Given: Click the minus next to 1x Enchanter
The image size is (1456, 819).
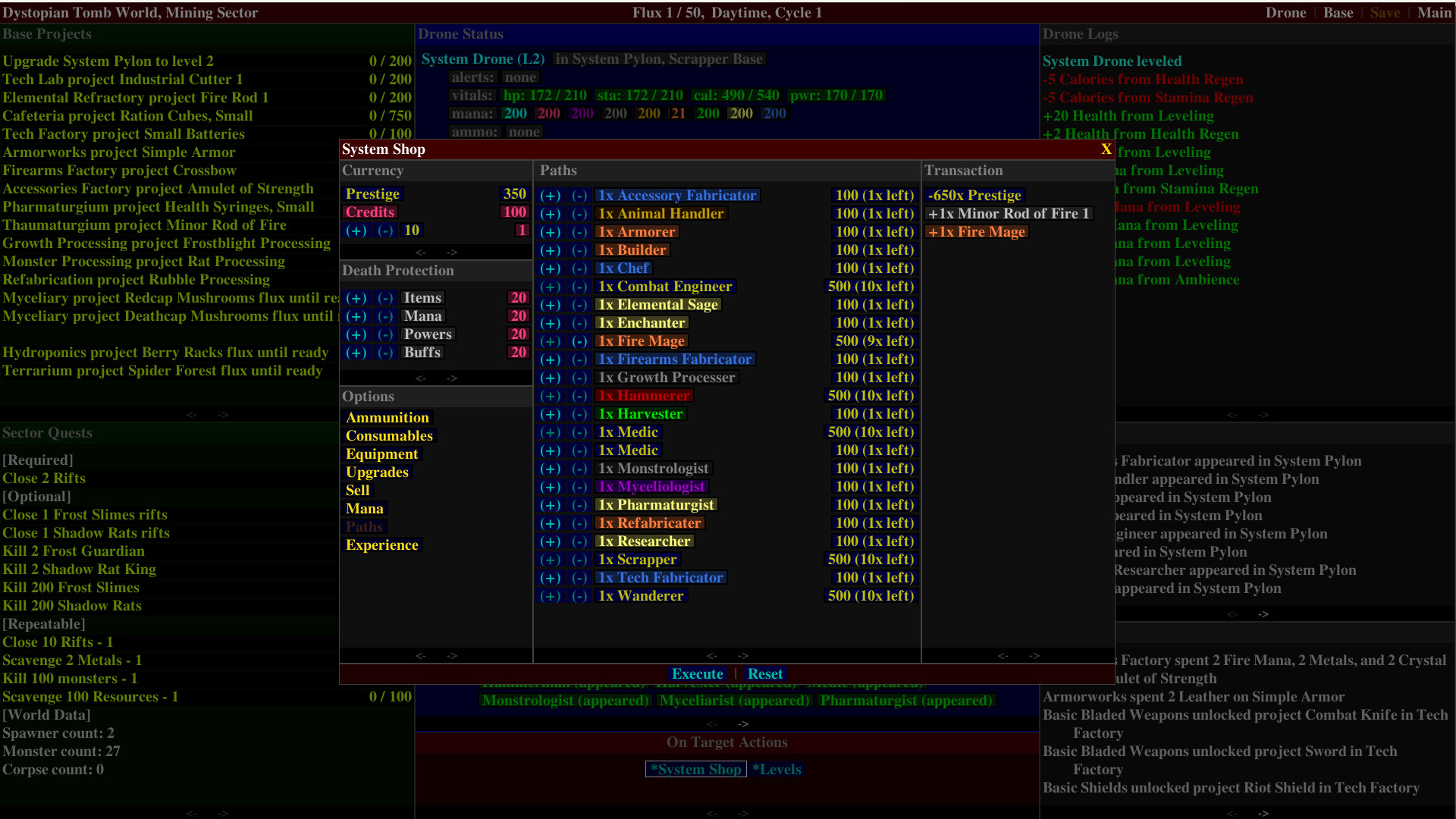Looking at the screenshot, I should pyautogui.click(x=580, y=323).
